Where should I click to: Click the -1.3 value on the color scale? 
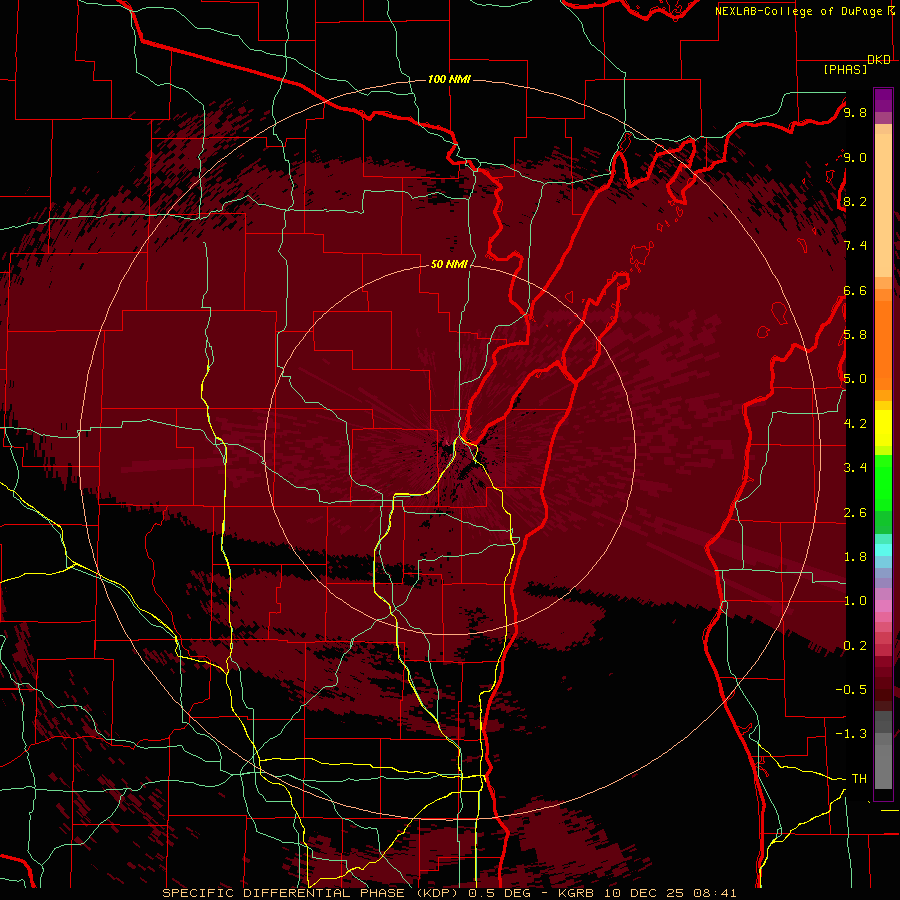(x=851, y=734)
